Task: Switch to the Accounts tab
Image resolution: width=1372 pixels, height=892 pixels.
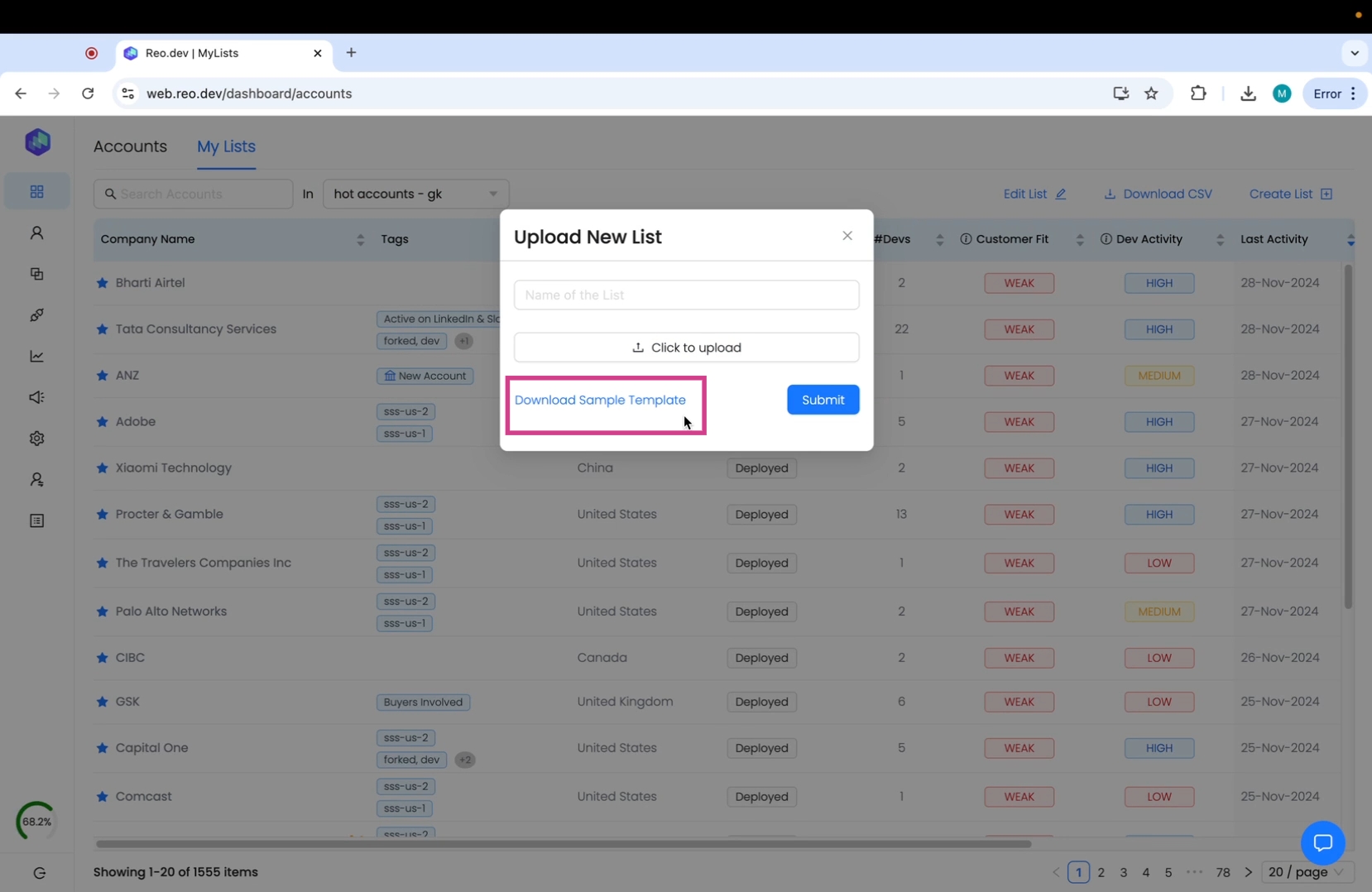Action: pyautogui.click(x=130, y=146)
